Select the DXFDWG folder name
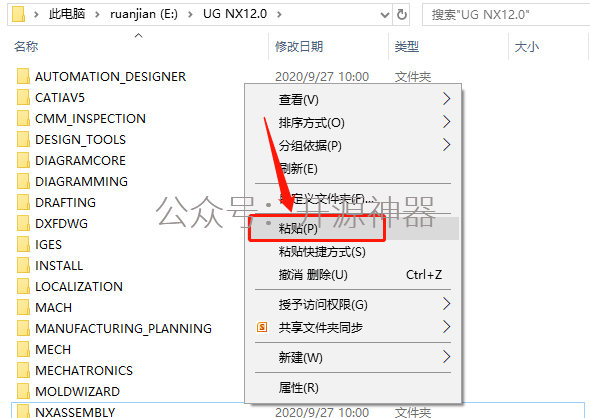The image size is (590, 418). coord(61,224)
